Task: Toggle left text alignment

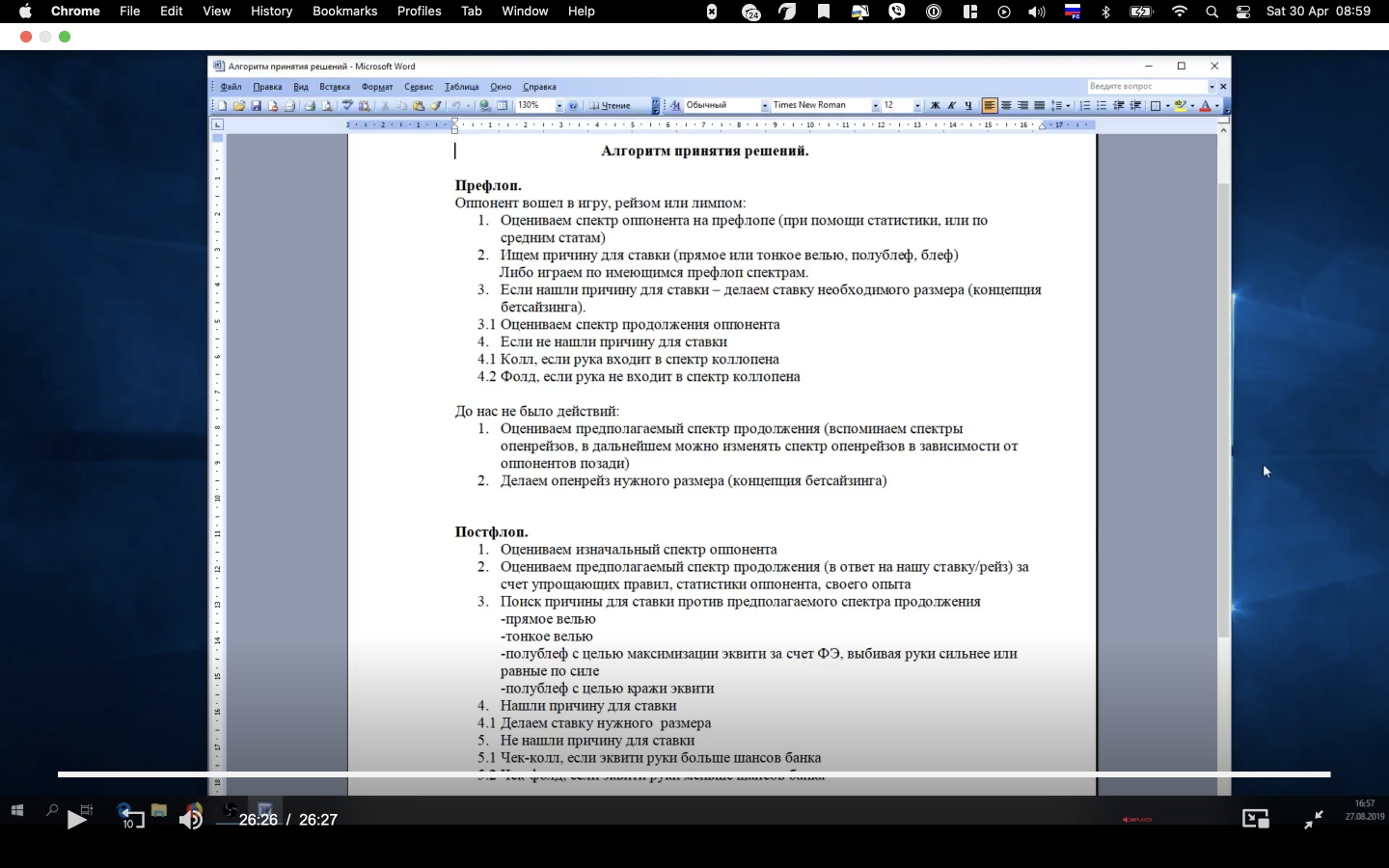Action: 990,106
